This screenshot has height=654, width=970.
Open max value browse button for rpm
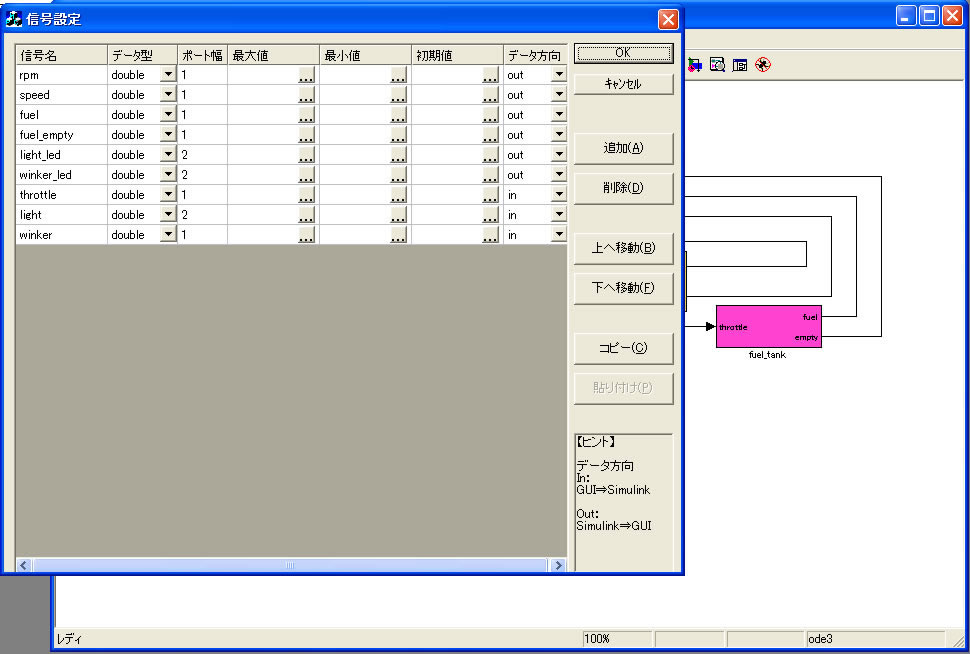click(x=306, y=75)
